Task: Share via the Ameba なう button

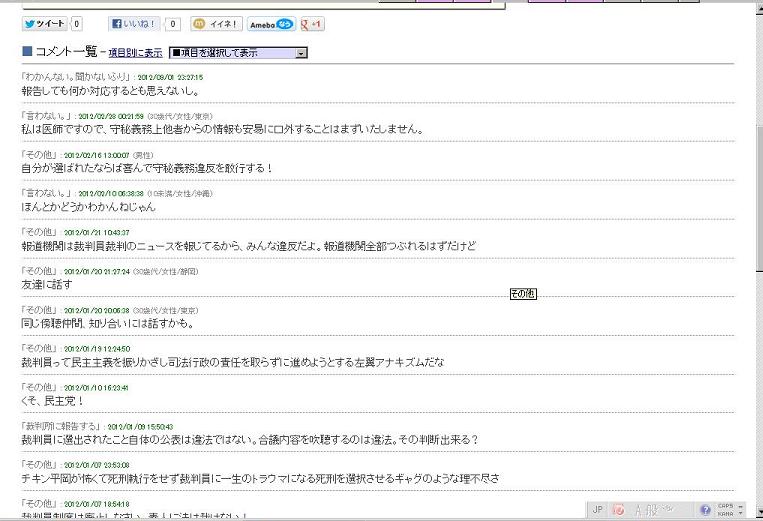Action: tap(271, 24)
